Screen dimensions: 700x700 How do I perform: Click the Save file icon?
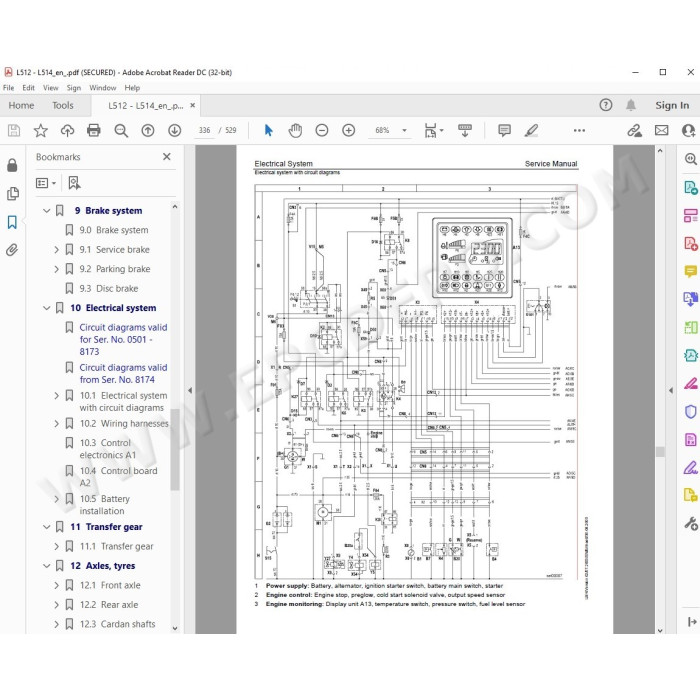(x=14, y=130)
